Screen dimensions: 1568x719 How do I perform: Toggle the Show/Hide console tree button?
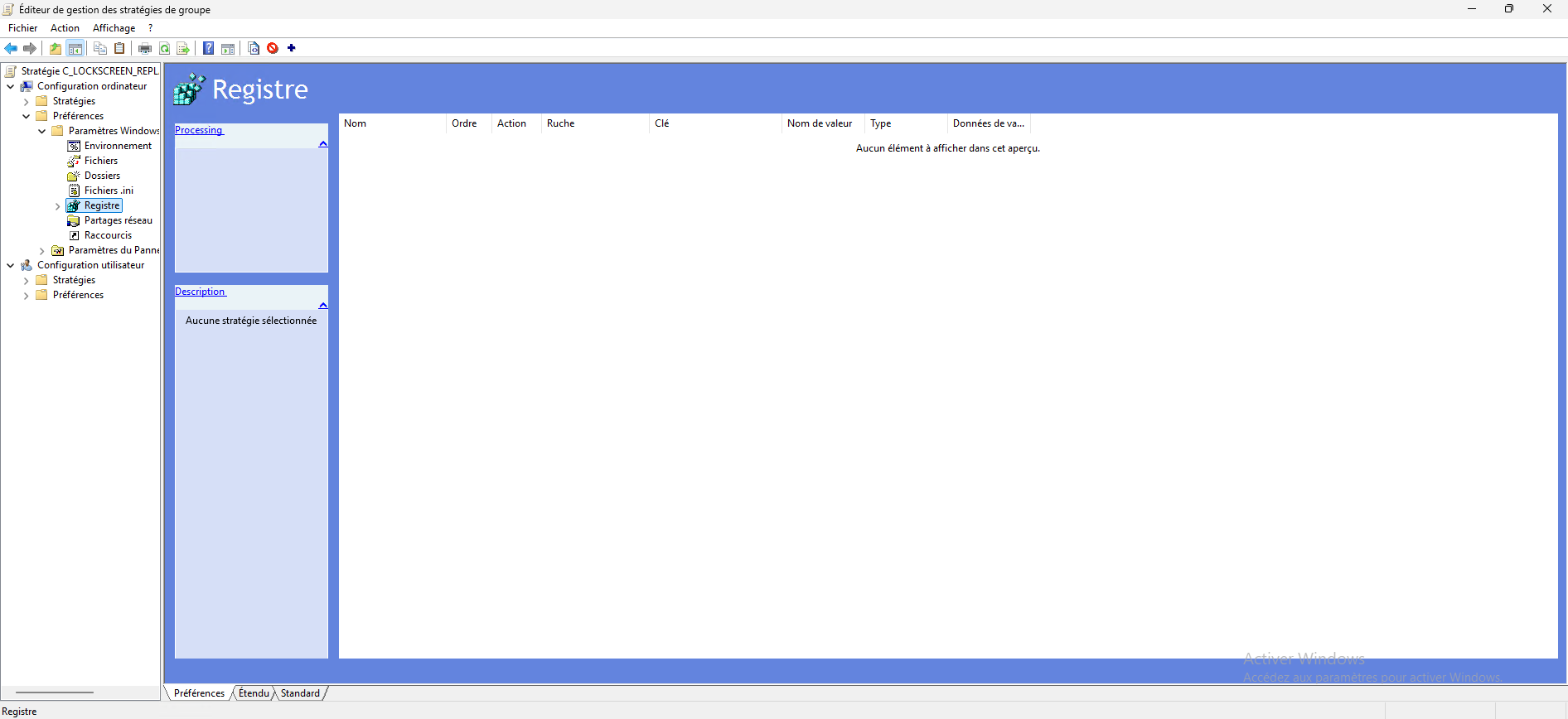pyautogui.click(x=75, y=48)
